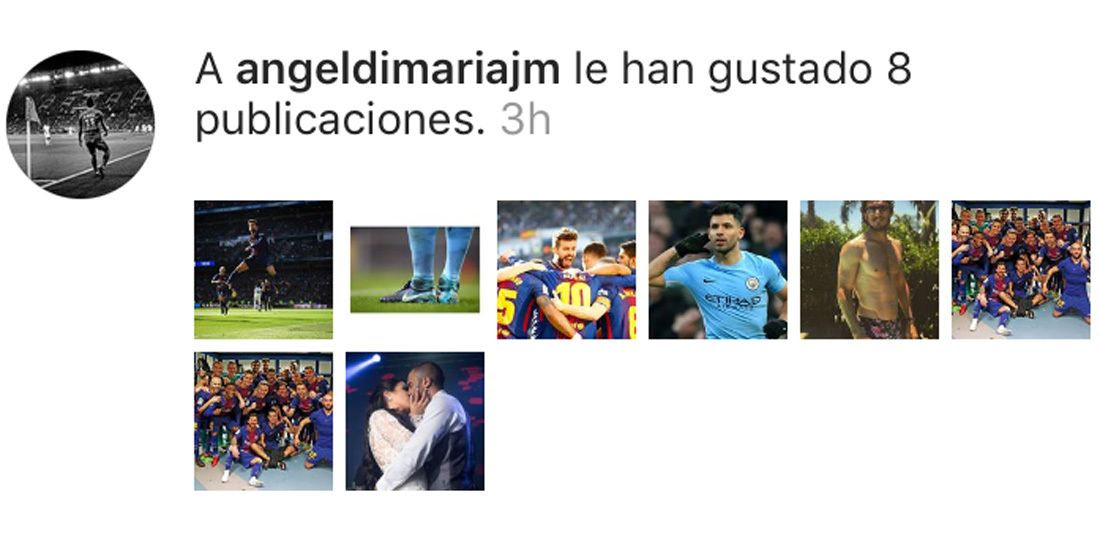This screenshot has width=1100, height=557.
Task: Open the angeldimariajm profile link
Action: pos(398,69)
